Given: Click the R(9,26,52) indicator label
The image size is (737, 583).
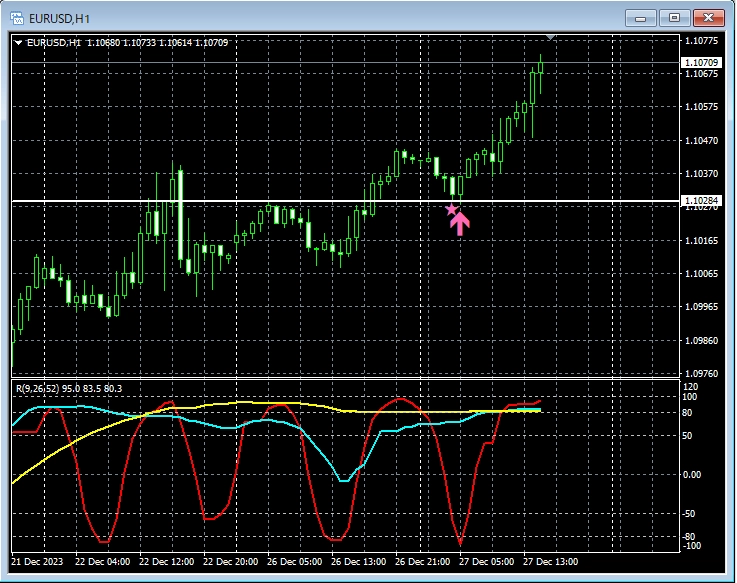Looking at the screenshot, I should [x=75, y=388].
